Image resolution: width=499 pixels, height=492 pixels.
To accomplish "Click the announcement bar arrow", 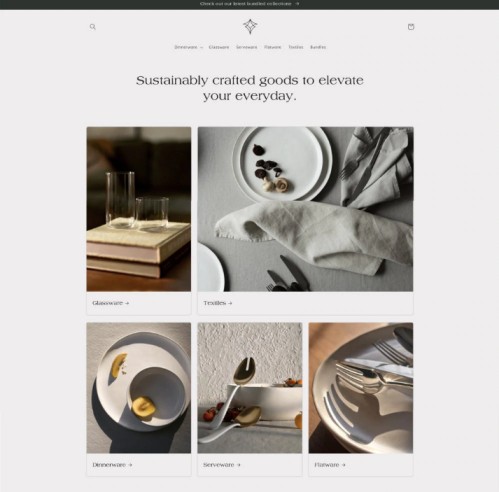I will click(x=297, y=4).
